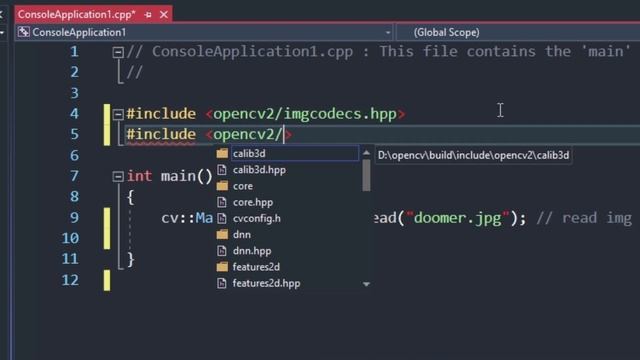This screenshot has width=640, height=360.
Task: Collapse the main function at line 7
Action: [x=118, y=176]
